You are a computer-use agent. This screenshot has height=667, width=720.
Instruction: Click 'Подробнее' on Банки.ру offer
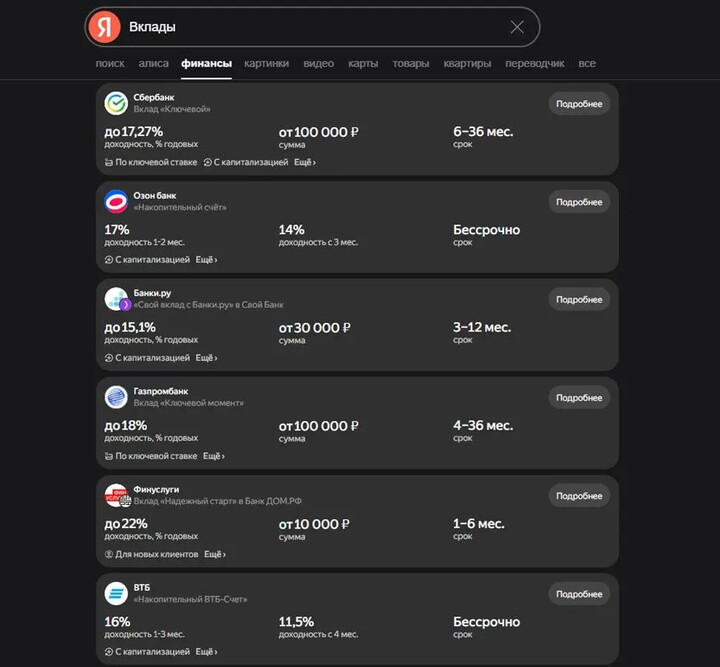pyautogui.click(x=579, y=300)
